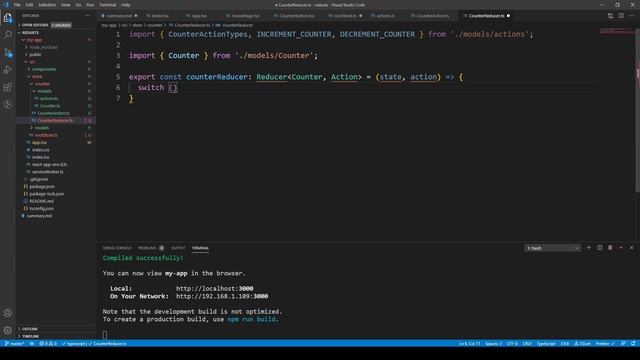This screenshot has width=640, height=360.
Task: Open the Run and Debug view
Action: [x=8, y=70]
